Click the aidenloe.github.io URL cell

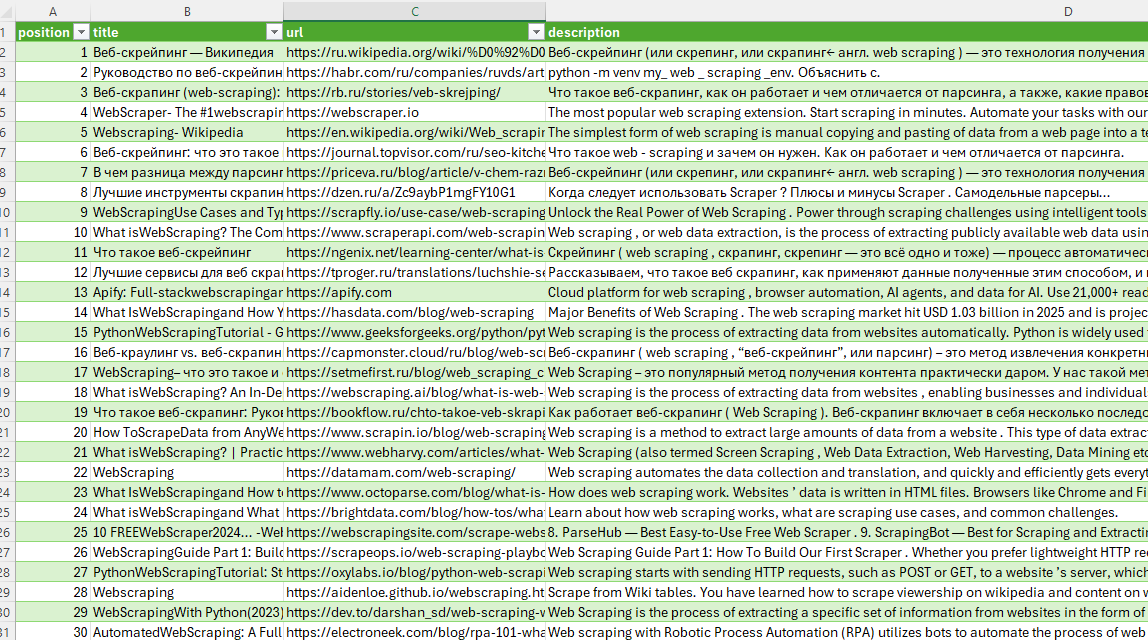(414, 592)
